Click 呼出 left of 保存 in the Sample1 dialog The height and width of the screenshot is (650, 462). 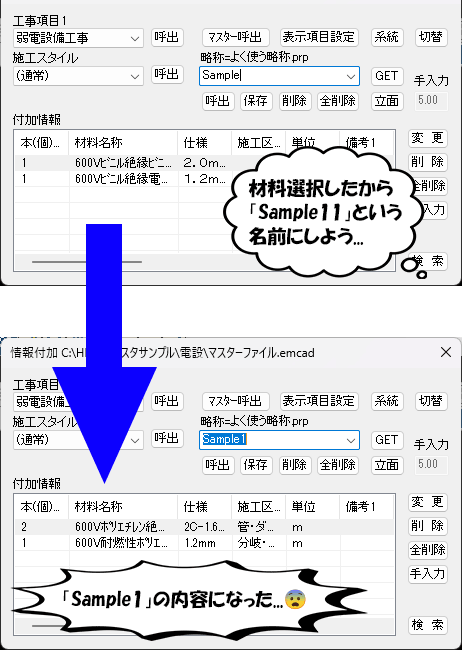(x=218, y=465)
